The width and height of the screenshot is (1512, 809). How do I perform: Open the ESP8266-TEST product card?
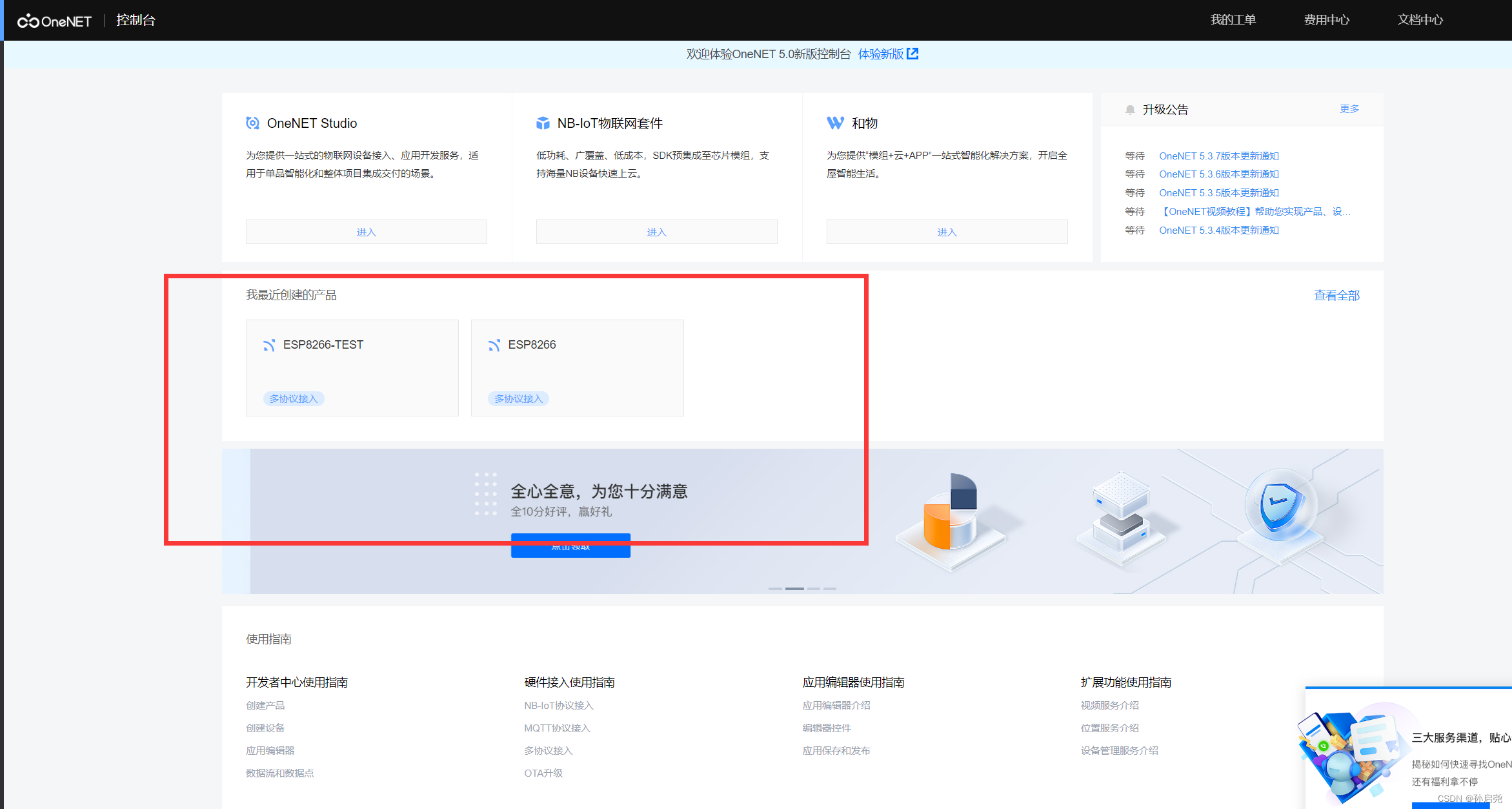352,368
